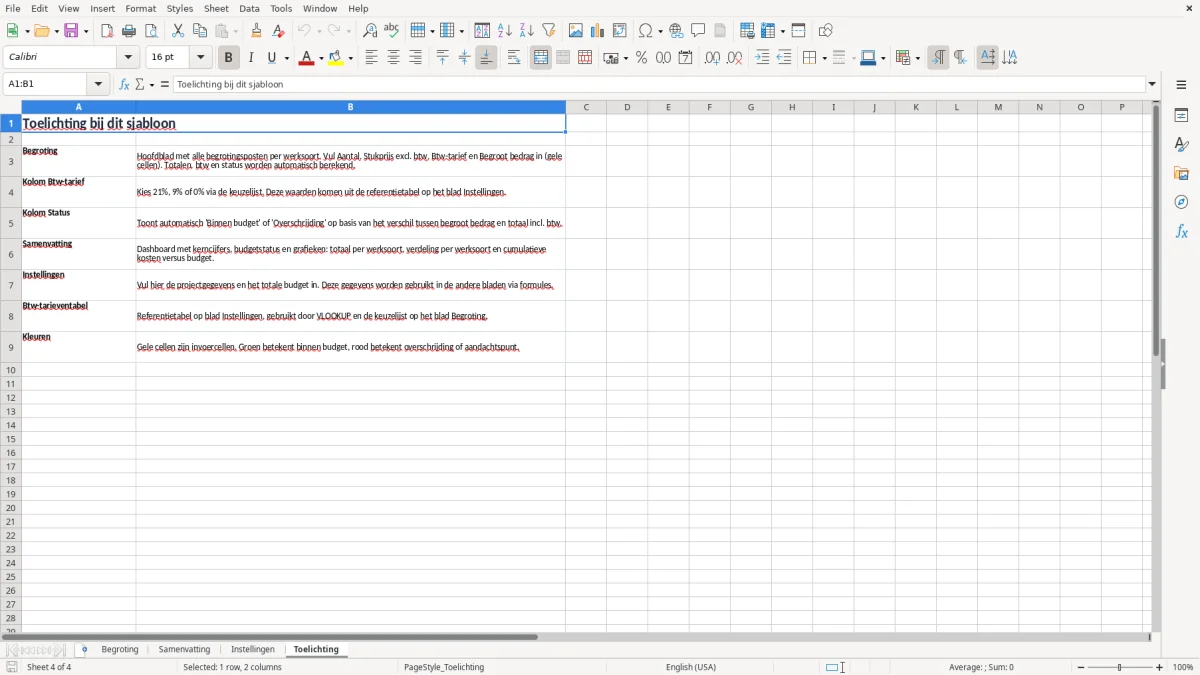Insert an image via toolbar icon
Screen dimensions: 1200x675
click(575, 31)
